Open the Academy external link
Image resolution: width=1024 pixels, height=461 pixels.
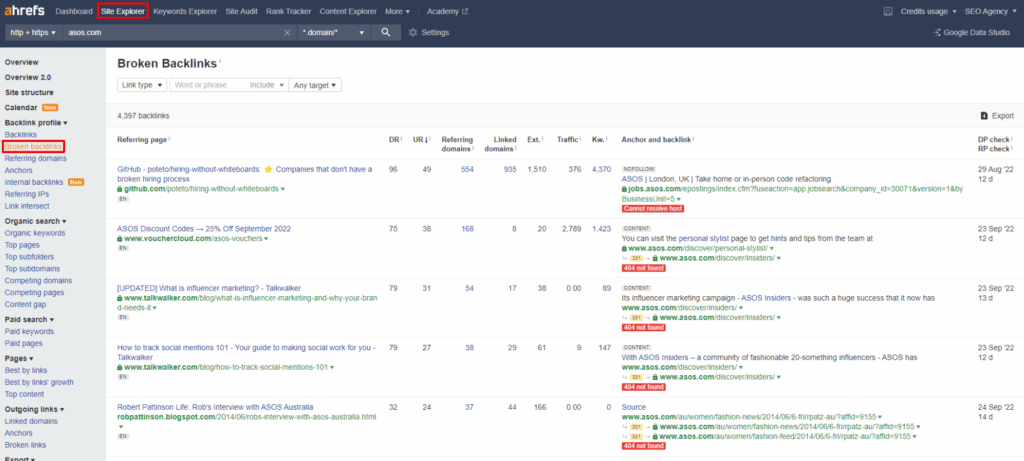(x=447, y=11)
